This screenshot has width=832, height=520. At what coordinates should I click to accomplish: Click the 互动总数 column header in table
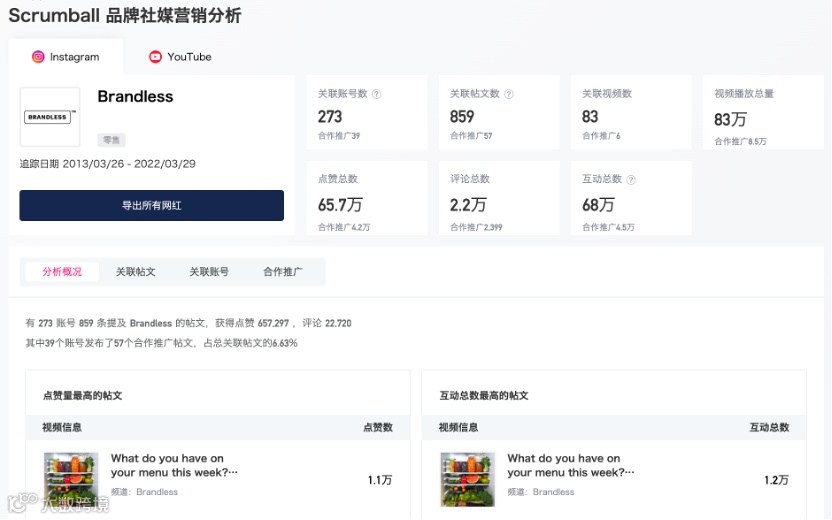point(769,428)
